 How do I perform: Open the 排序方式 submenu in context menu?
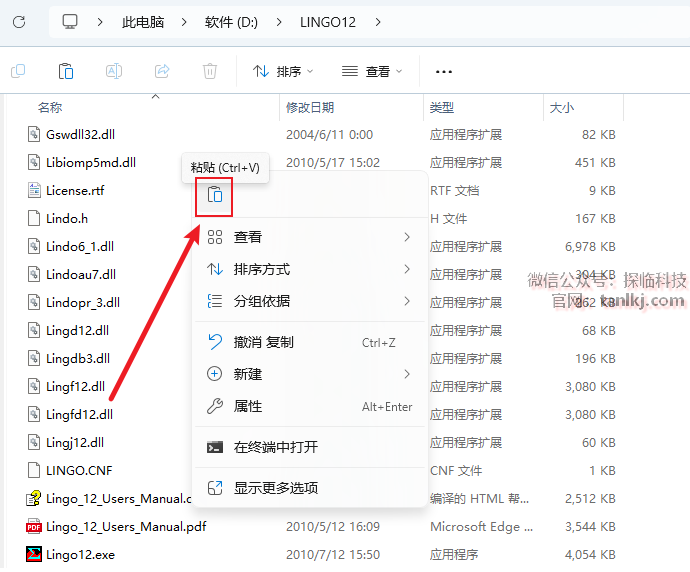tap(309, 269)
